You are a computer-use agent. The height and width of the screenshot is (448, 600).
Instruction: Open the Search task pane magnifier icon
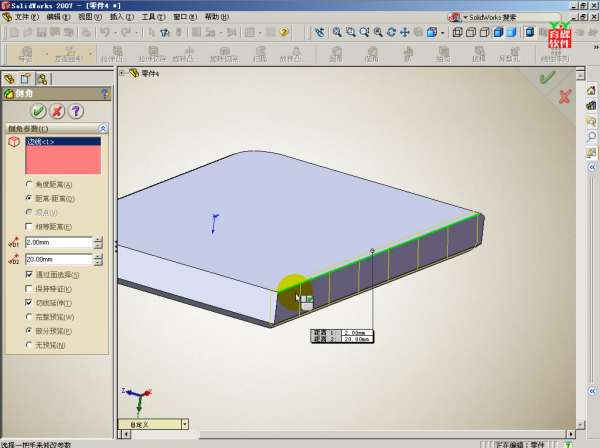coord(591,136)
